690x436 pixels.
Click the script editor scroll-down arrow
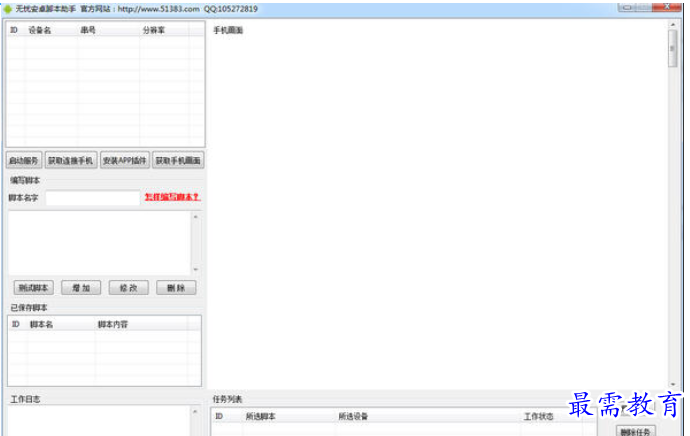pos(196,269)
